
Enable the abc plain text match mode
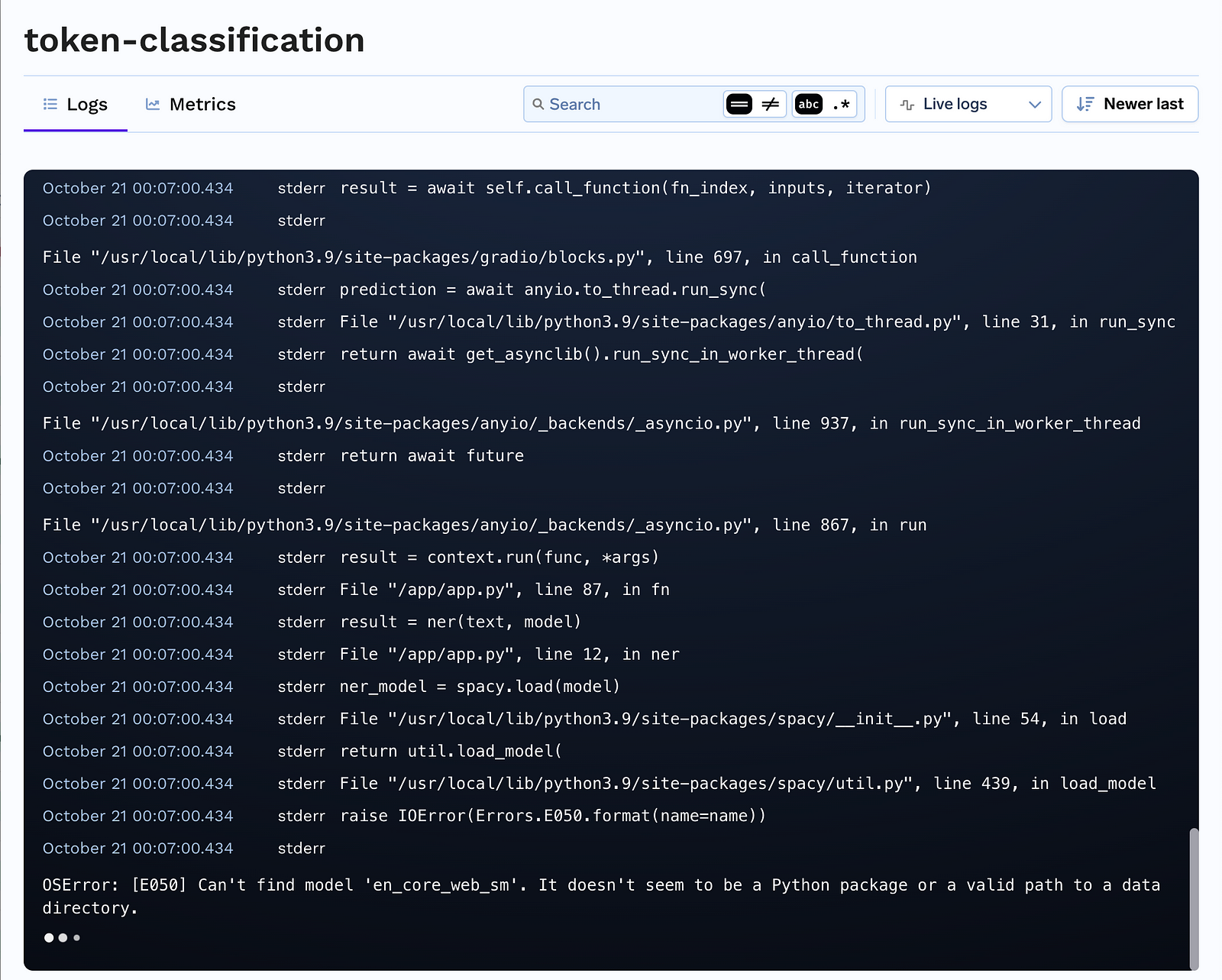pos(809,105)
